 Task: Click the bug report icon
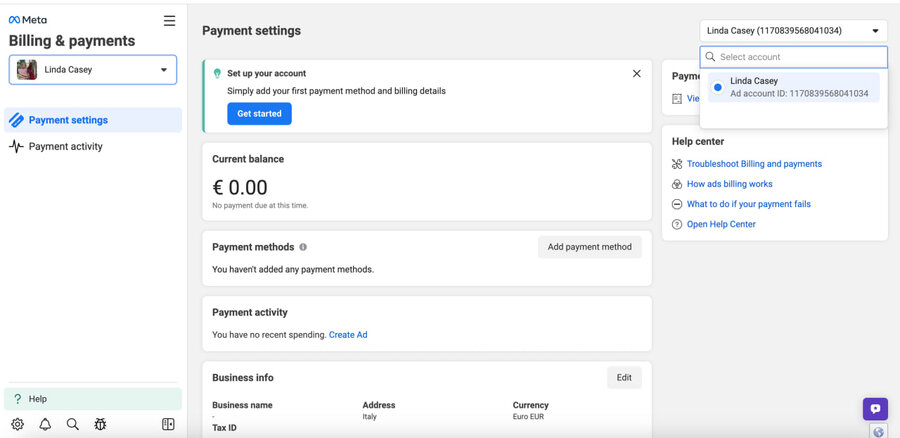click(100, 424)
